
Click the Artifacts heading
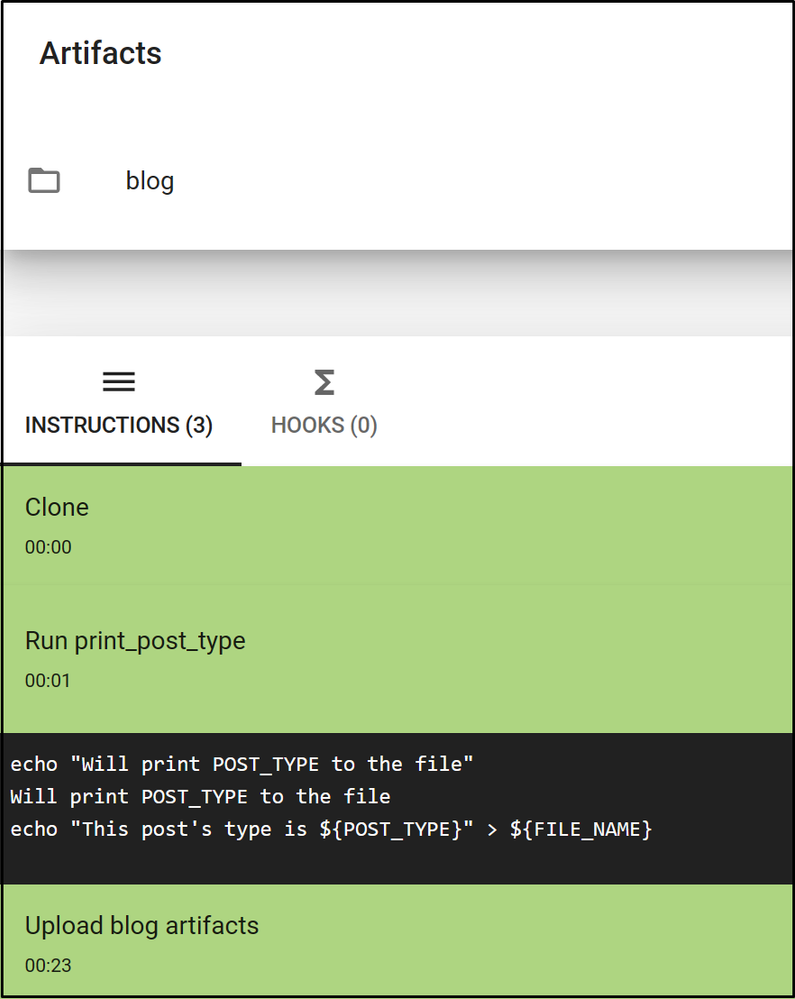(x=101, y=54)
